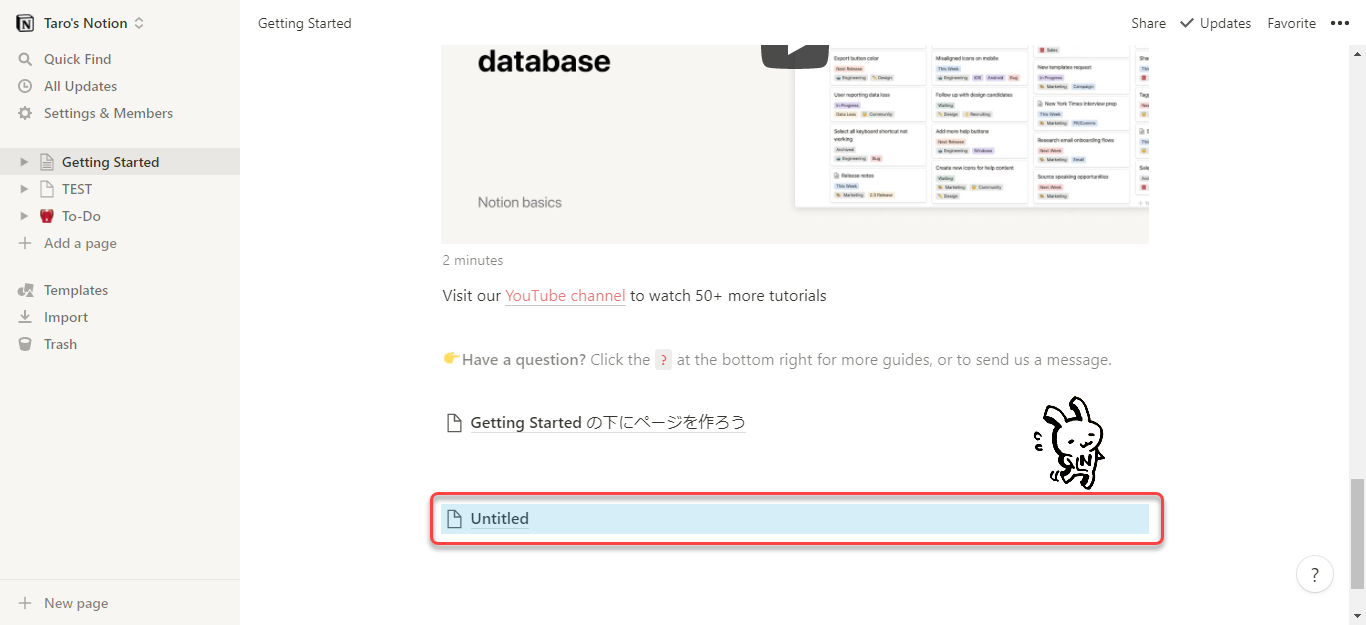
Task: Click the Quick Find magnifier icon
Action: [x=25, y=59]
